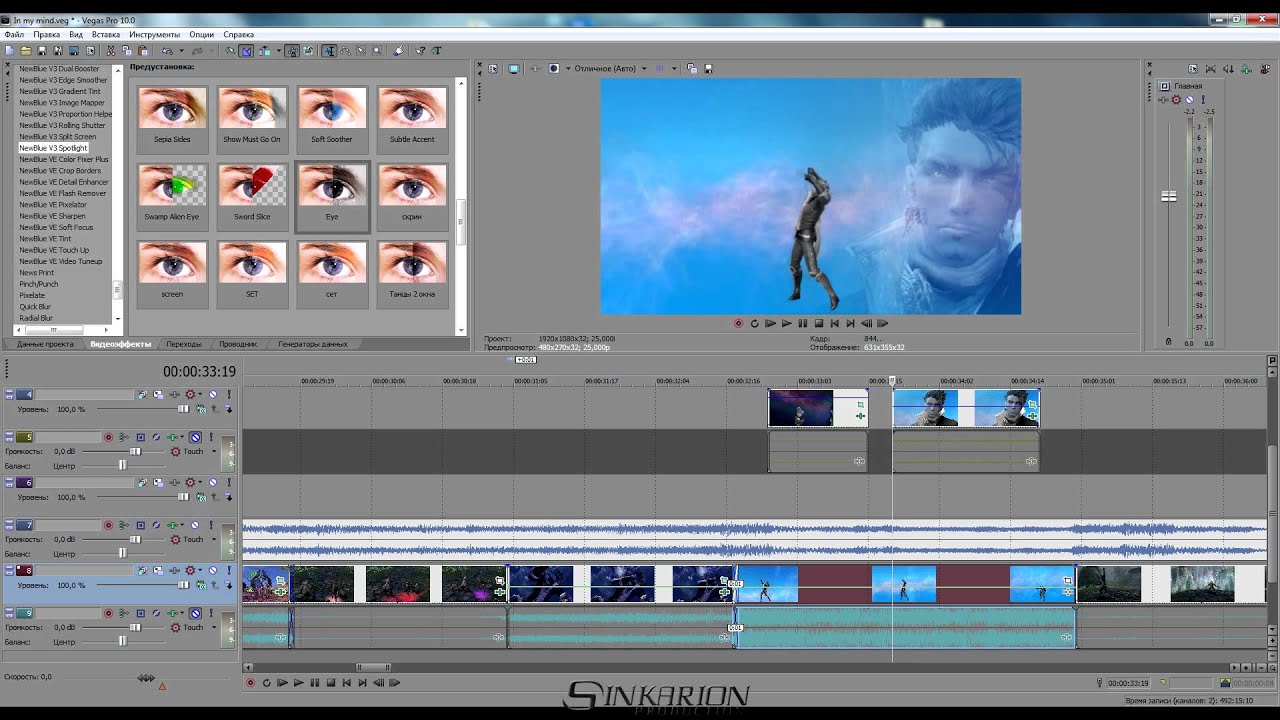
Task: Open the Вставка menu
Action: point(105,34)
